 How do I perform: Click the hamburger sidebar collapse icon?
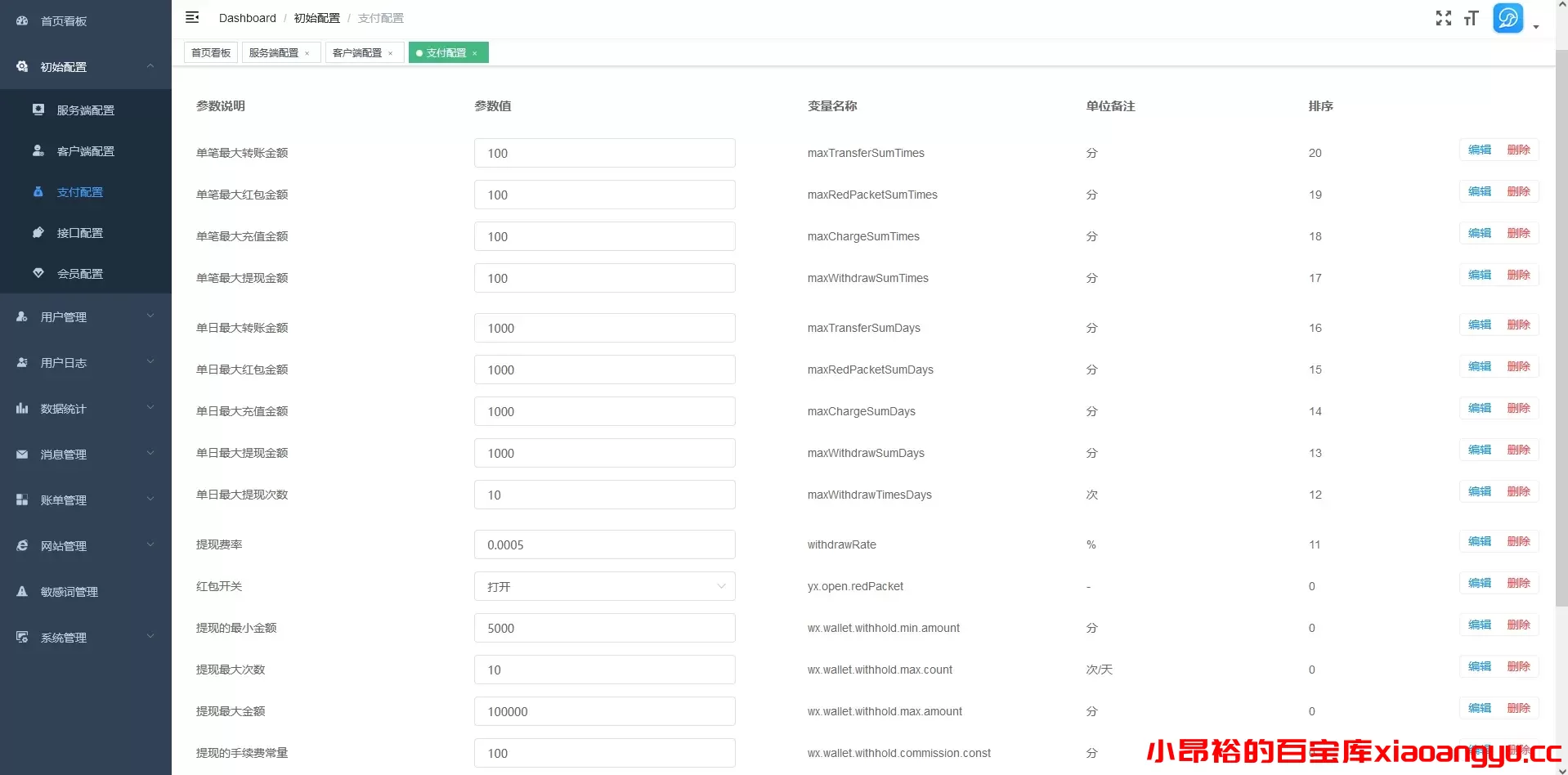tap(192, 17)
